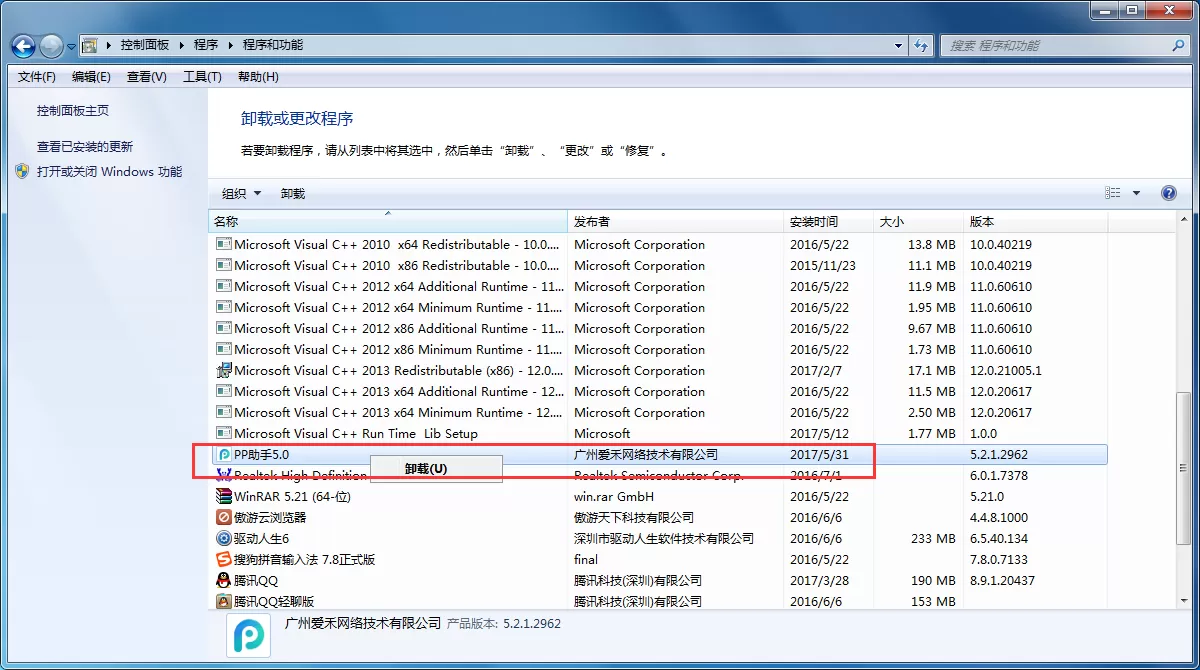Click the Control Panel icon in address bar
This screenshot has height=670, width=1200.
(90, 45)
